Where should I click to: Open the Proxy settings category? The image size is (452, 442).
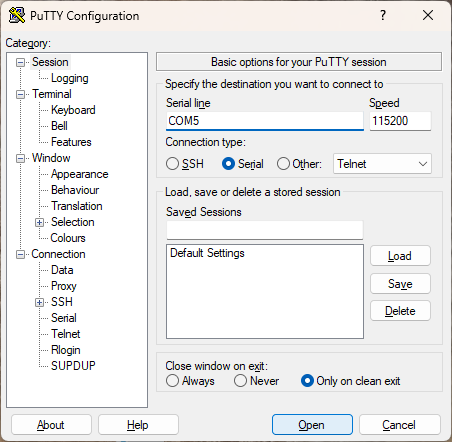tap(64, 286)
